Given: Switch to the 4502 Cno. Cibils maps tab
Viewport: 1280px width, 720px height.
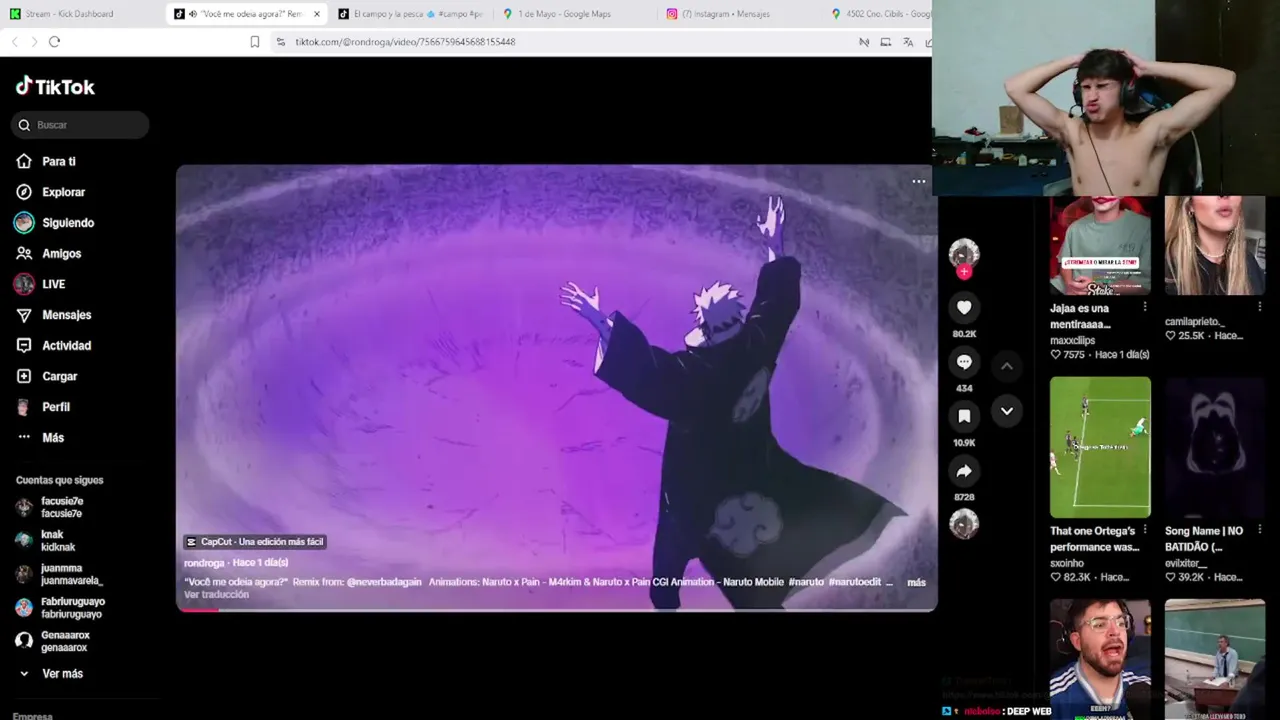Looking at the screenshot, I should point(880,14).
